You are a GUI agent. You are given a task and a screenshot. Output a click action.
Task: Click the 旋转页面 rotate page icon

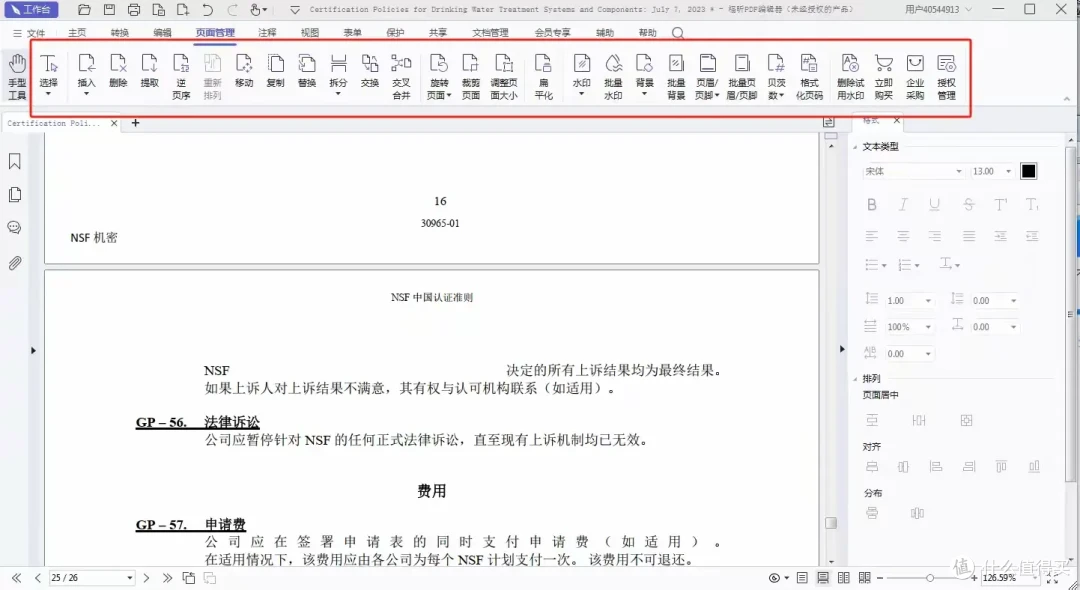[439, 65]
